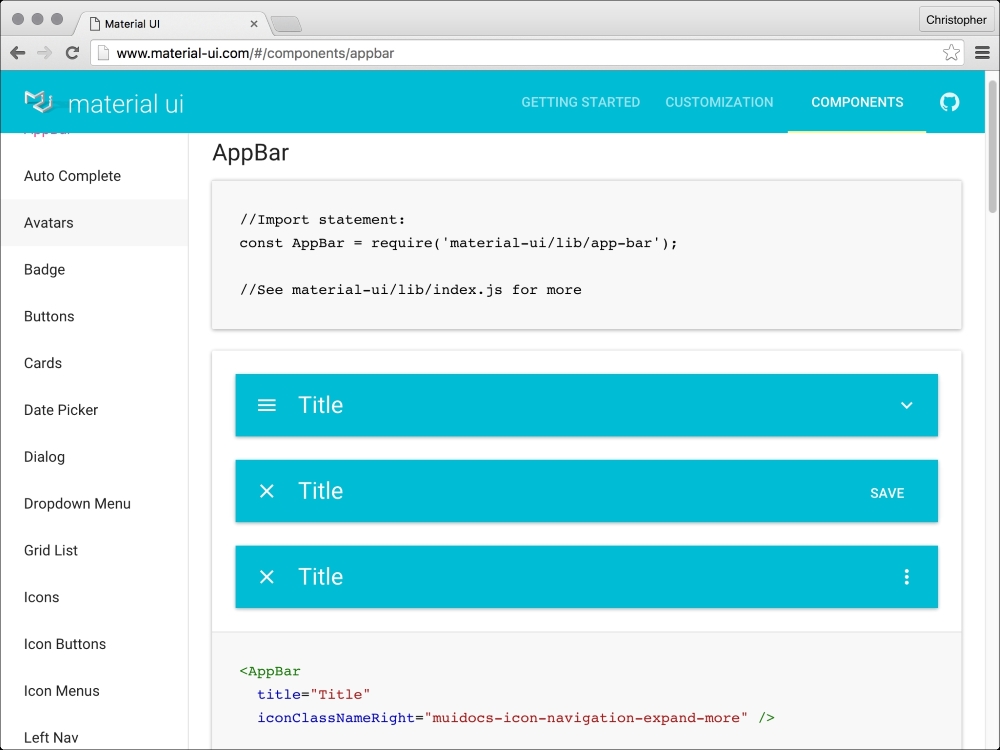This screenshot has height=750, width=1000.
Task: Open Icon Buttons page
Action: (94, 644)
